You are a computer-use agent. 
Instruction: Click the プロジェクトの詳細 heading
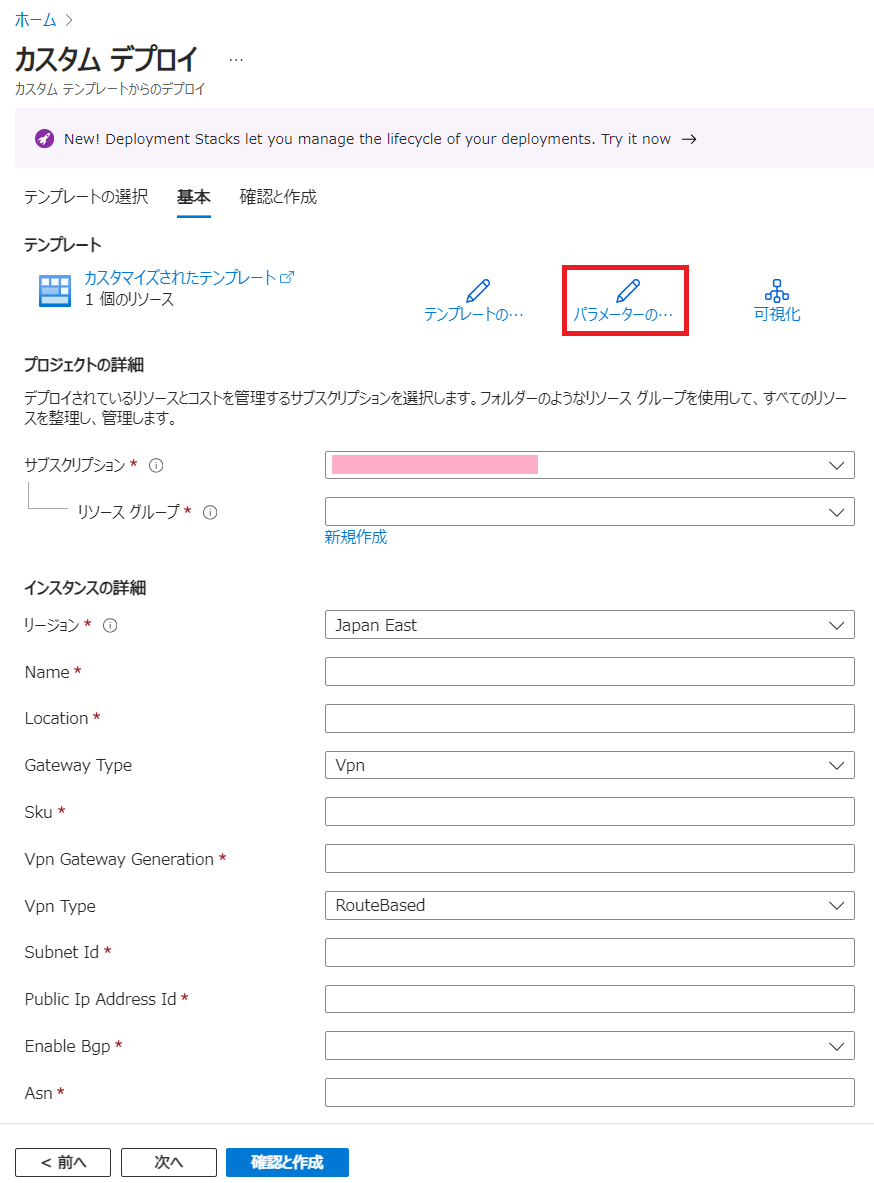[x=84, y=365]
